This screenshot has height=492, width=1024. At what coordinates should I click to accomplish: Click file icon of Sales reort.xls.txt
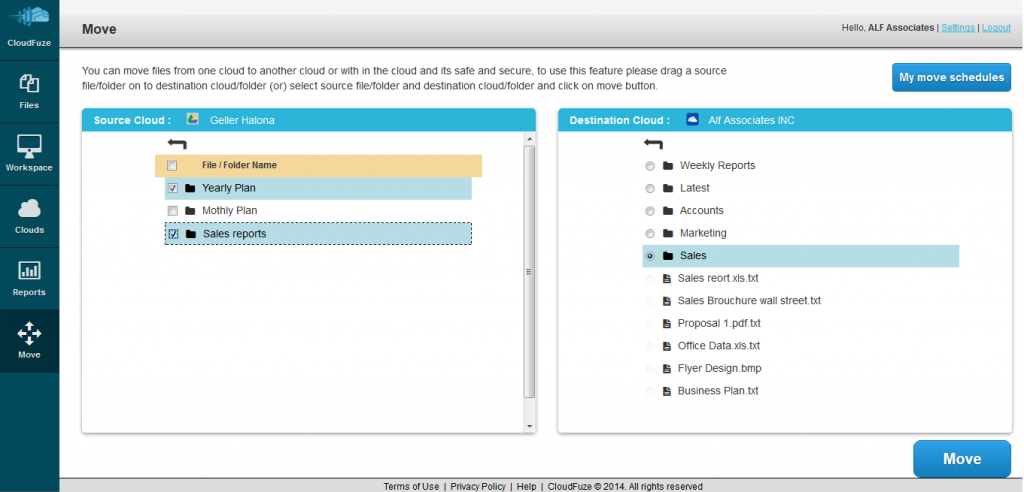coord(667,278)
